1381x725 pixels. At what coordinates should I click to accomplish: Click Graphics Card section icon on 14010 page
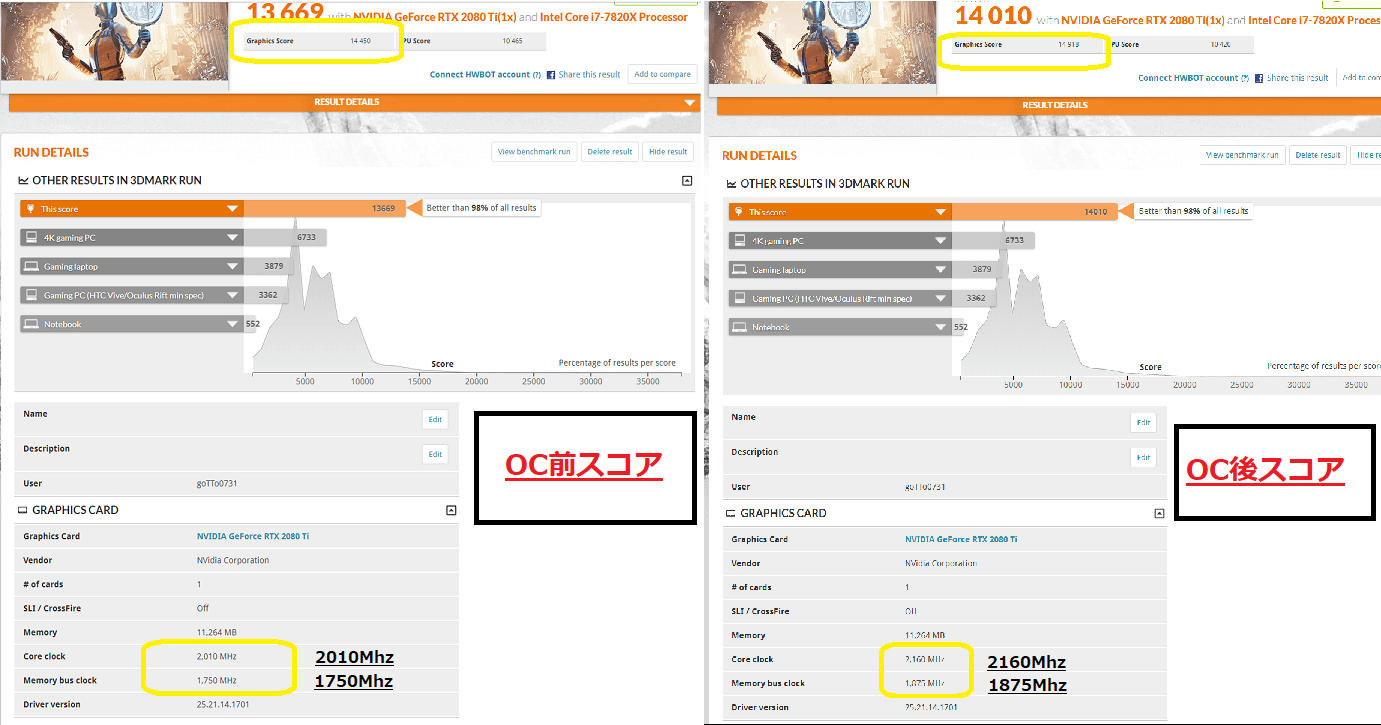(731, 513)
